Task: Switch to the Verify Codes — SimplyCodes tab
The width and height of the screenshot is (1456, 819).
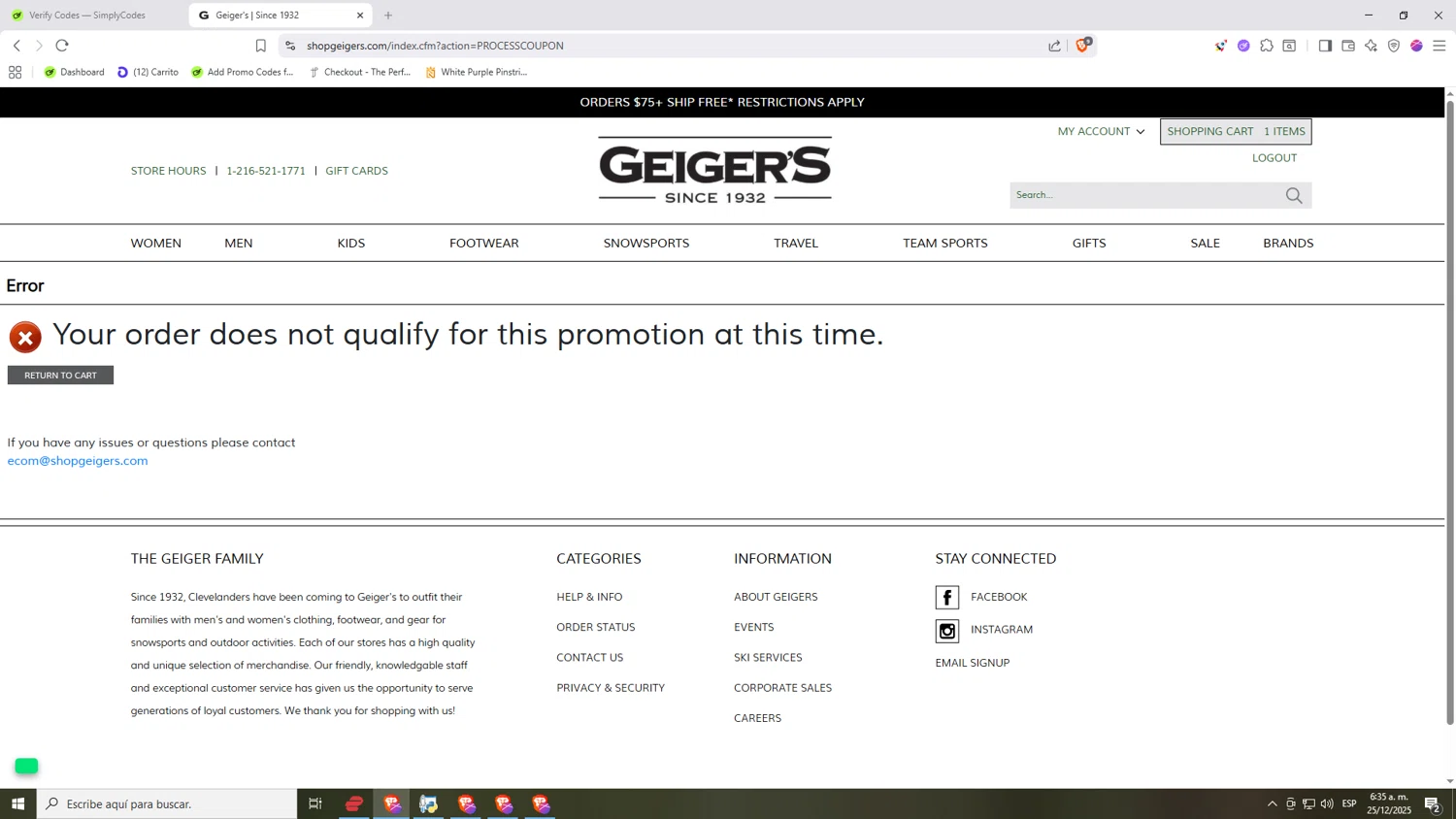Action: pos(87,16)
